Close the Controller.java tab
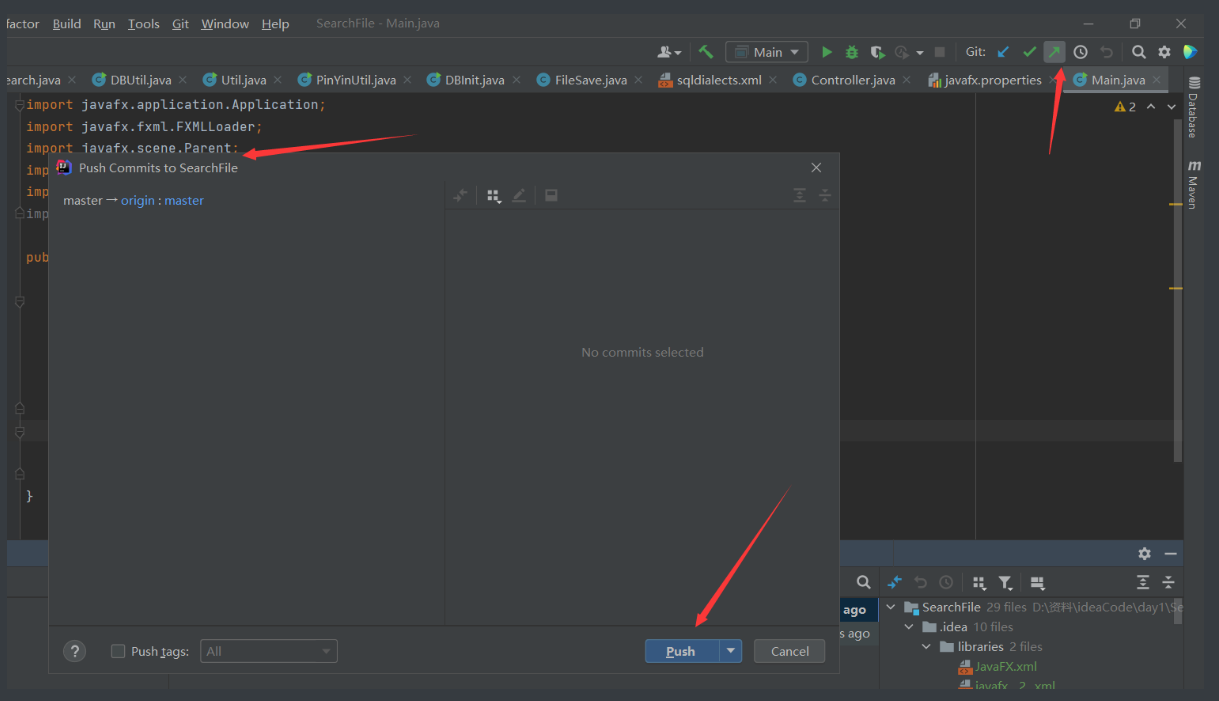The height and width of the screenshot is (701, 1219). coord(906,80)
